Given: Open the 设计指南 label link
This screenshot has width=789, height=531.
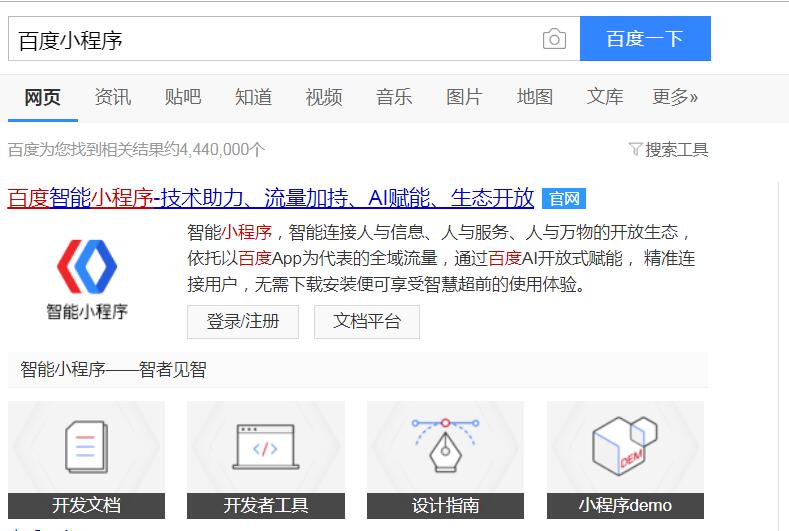Looking at the screenshot, I should [x=445, y=506].
